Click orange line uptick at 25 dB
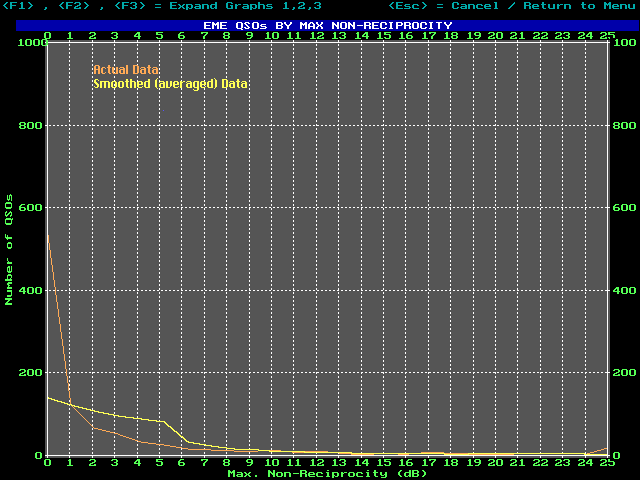 coord(606,449)
